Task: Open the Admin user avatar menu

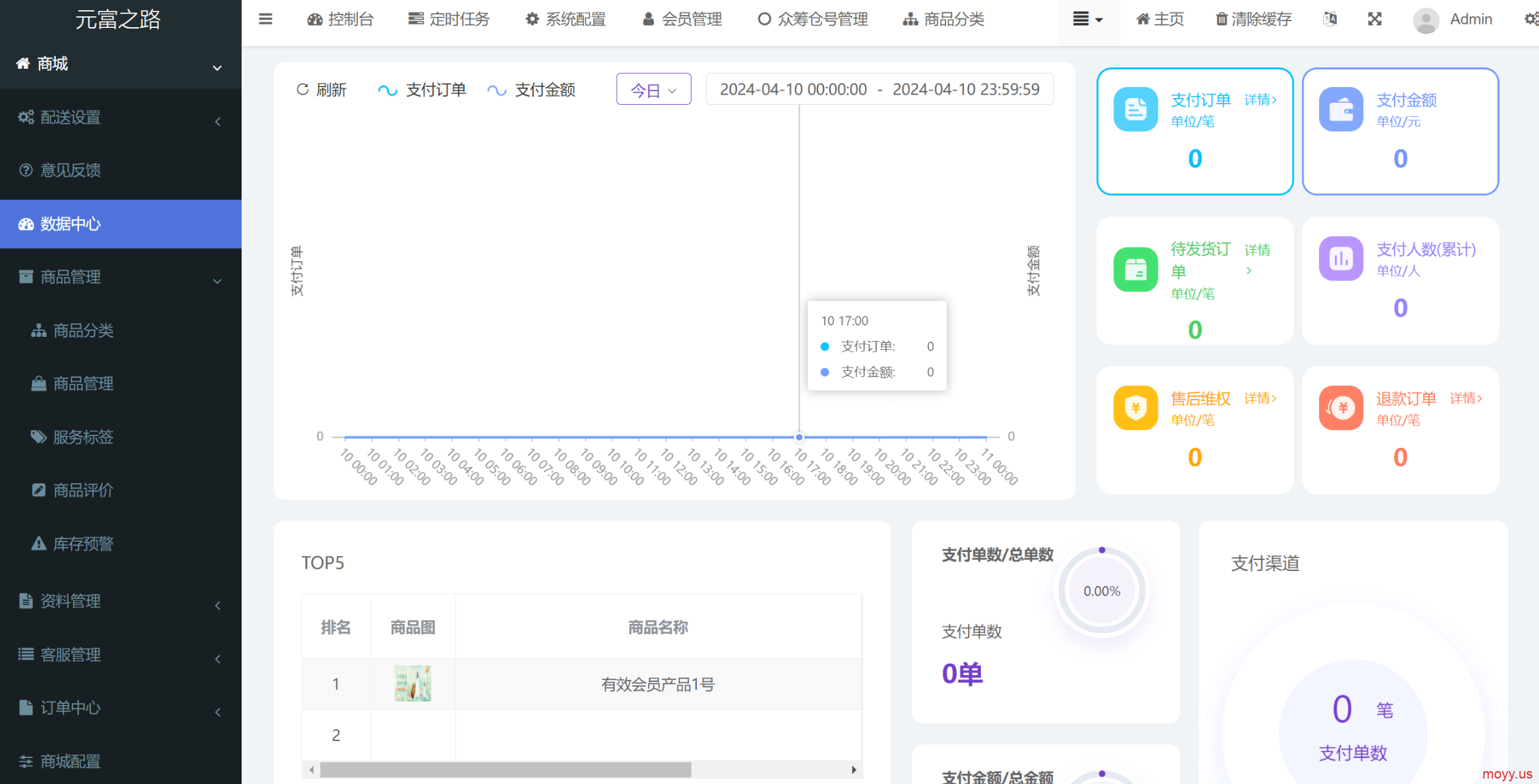Action: click(1453, 19)
